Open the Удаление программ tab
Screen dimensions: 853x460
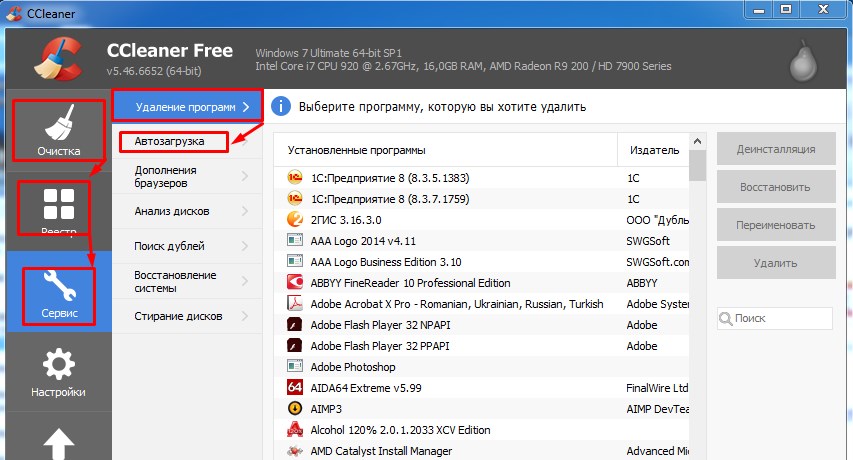(x=186, y=105)
